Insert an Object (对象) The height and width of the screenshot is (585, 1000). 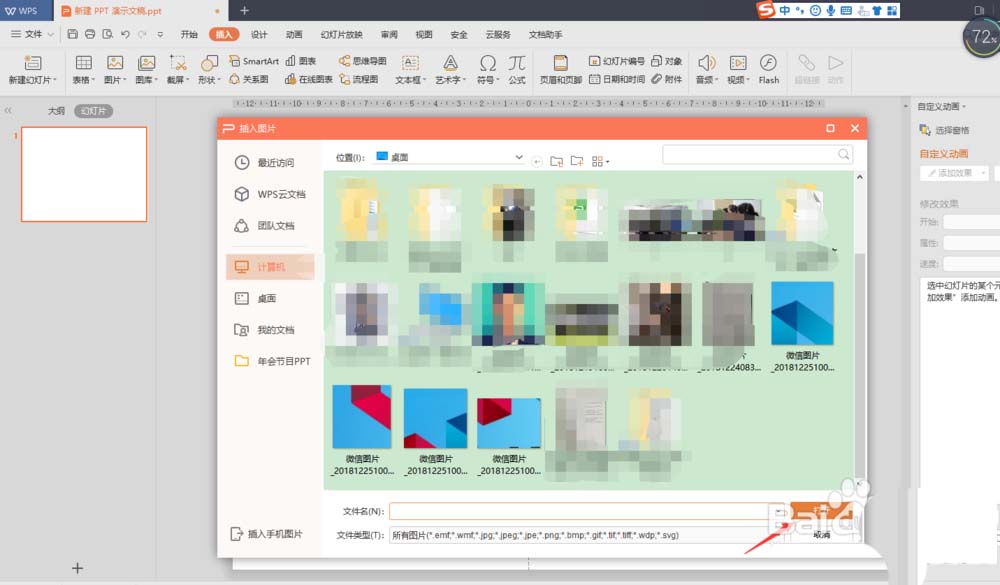666,61
